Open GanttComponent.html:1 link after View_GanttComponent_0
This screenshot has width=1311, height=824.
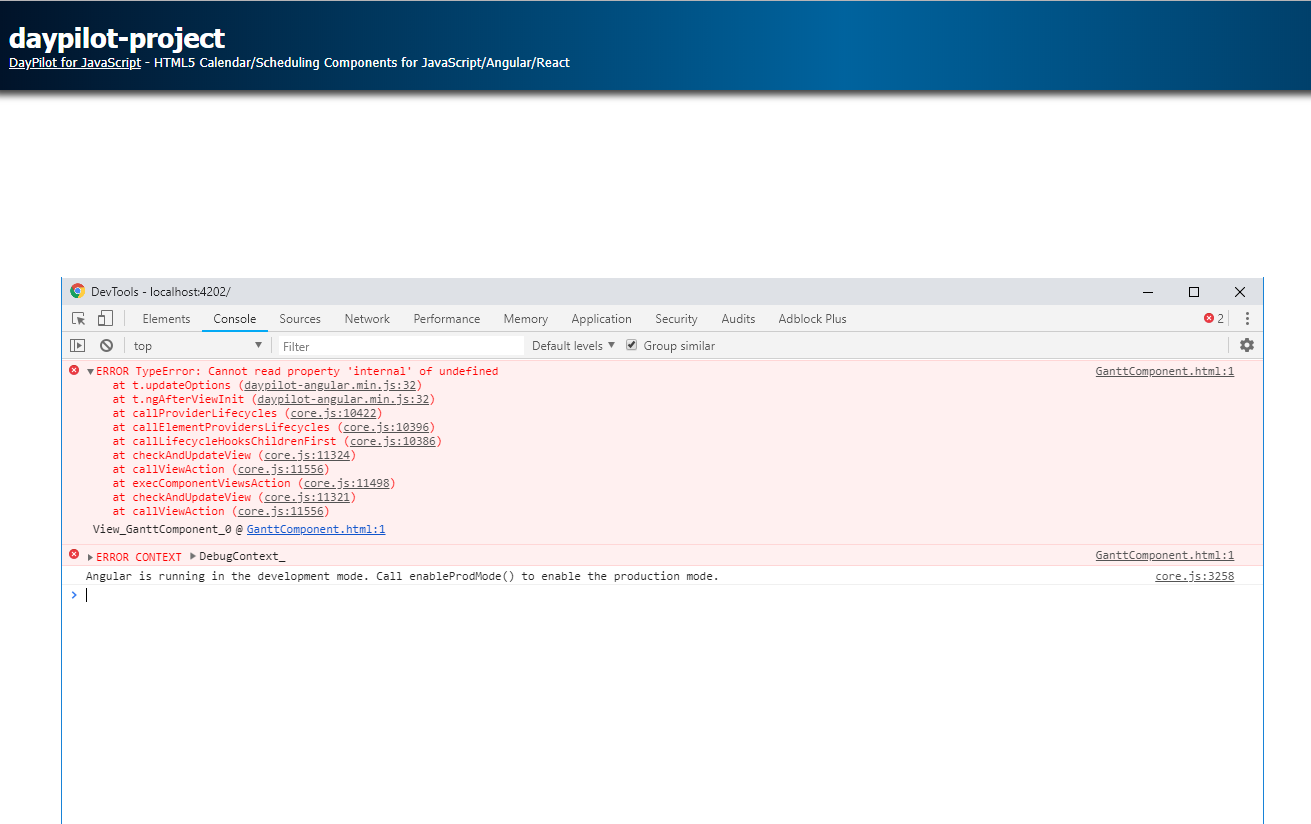pyautogui.click(x=316, y=529)
